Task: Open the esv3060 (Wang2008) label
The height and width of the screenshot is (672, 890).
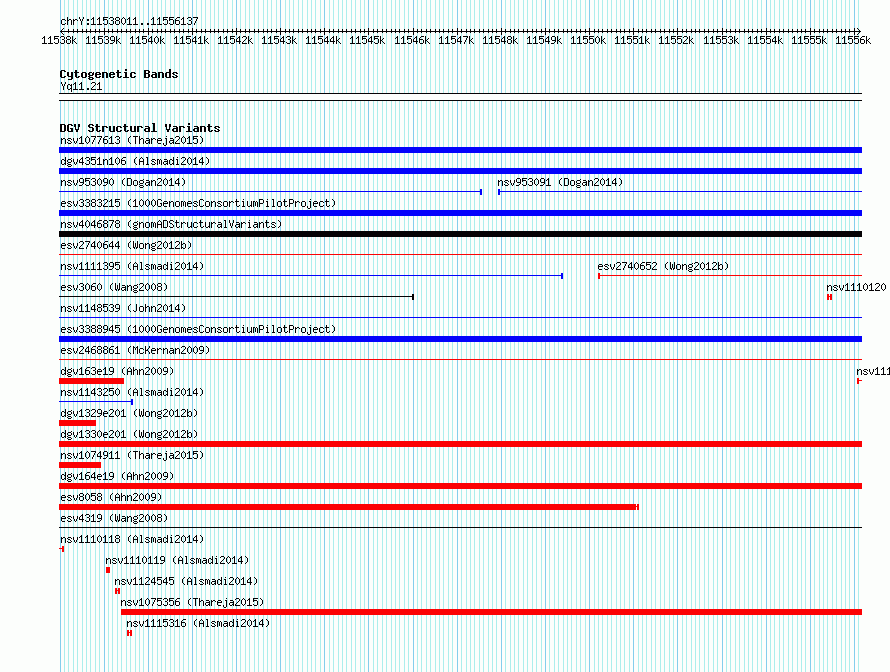Action: (x=114, y=287)
